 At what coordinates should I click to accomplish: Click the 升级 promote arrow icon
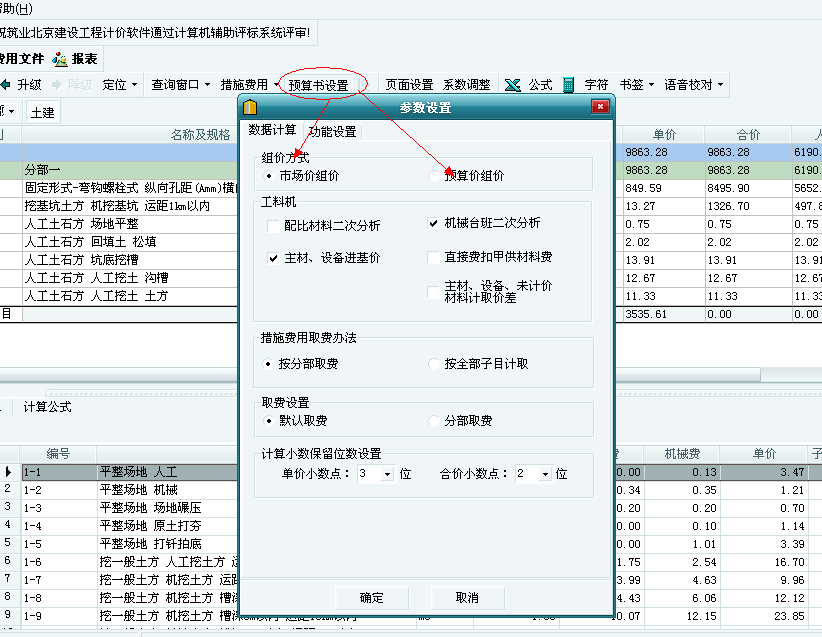pos(6,85)
